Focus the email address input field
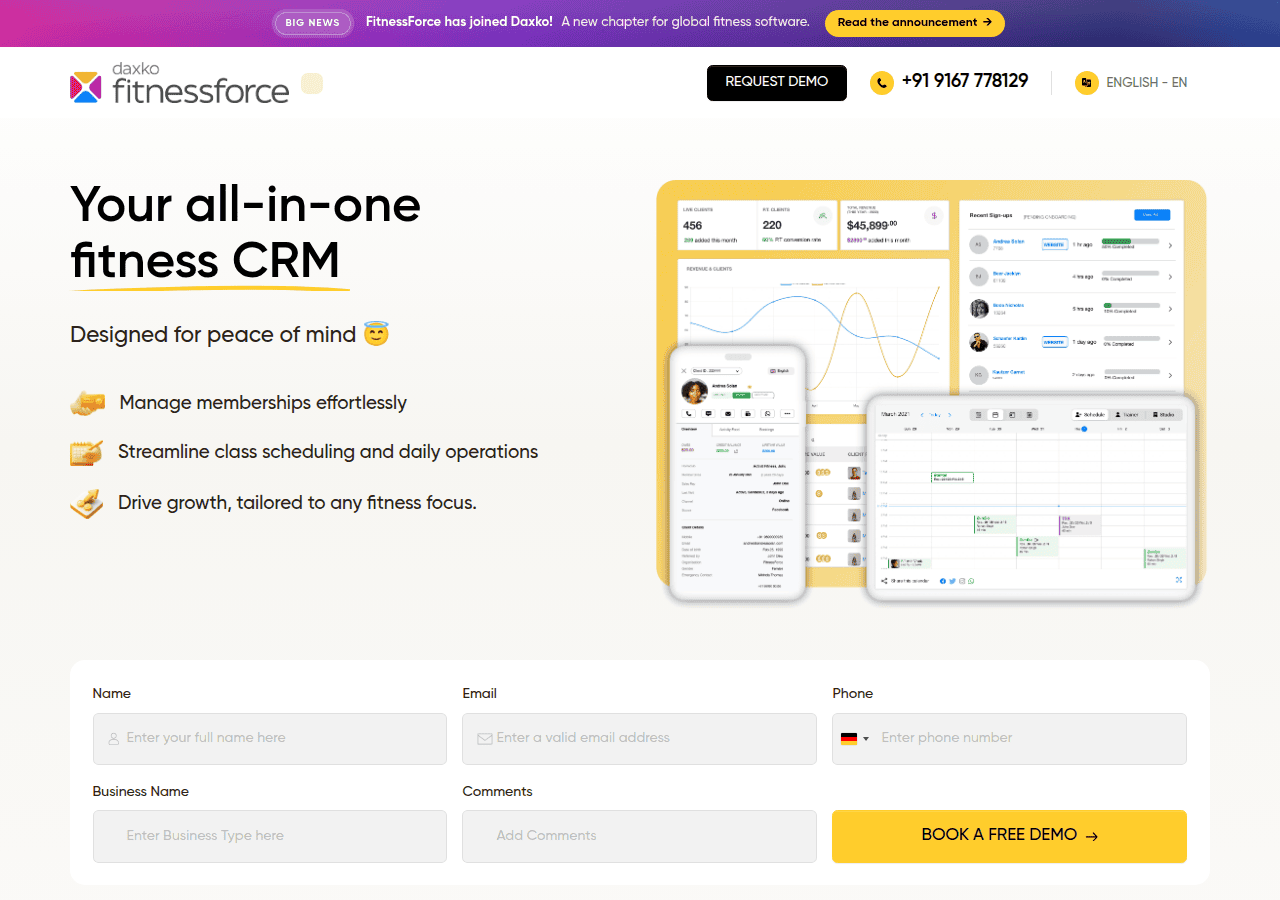 pos(640,739)
